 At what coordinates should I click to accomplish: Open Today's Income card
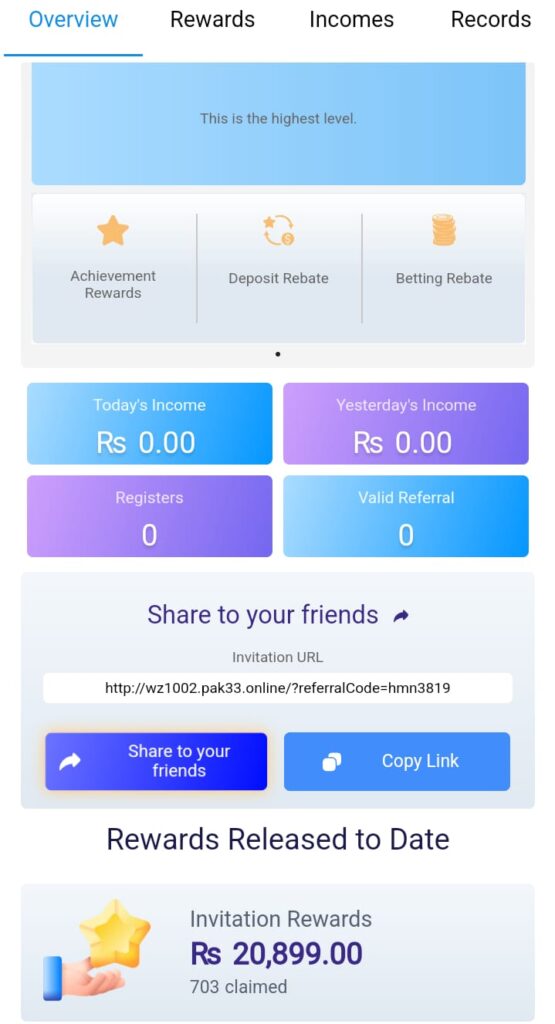pyautogui.click(x=150, y=423)
